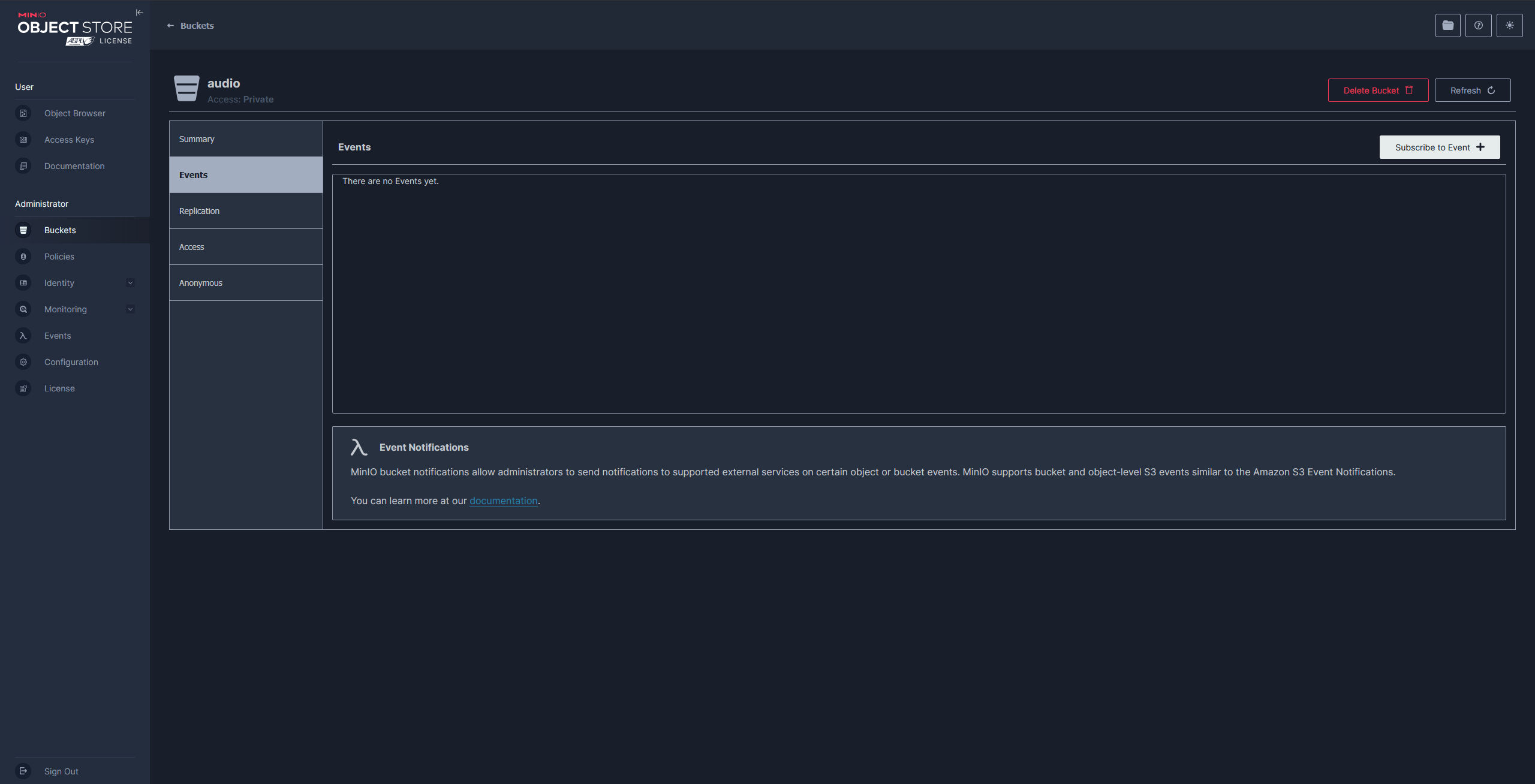Image resolution: width=1535 pixels, height=784 pixels.
Task: Open Access Keys menu item label
Action: coord(69,140)
